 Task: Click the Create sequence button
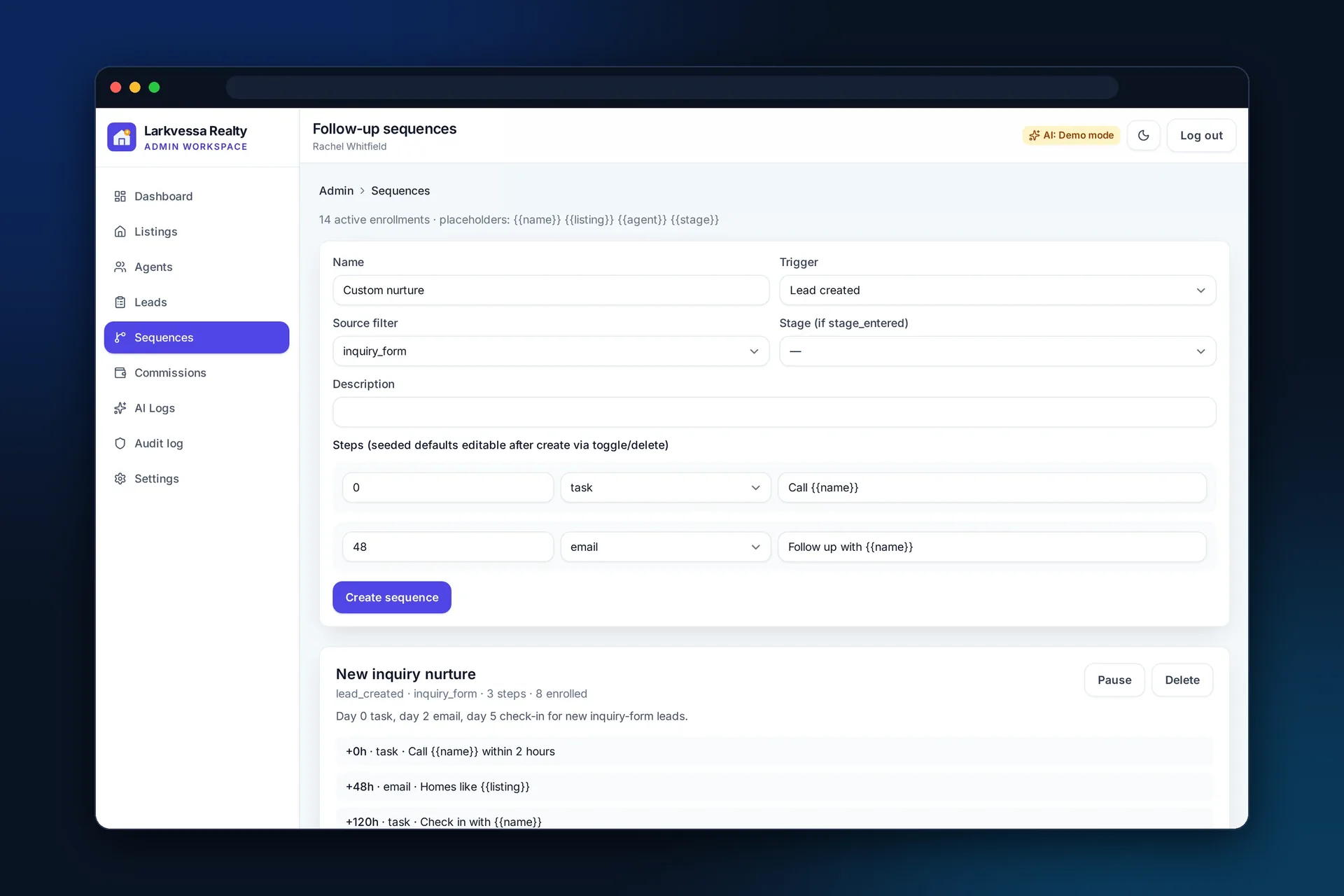point(392,598)
